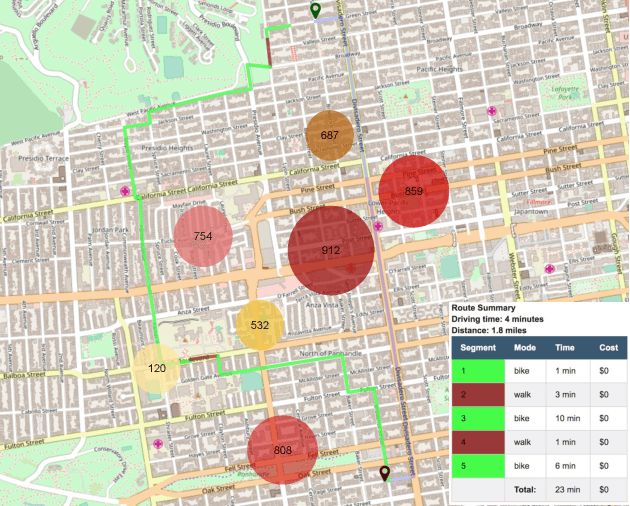Click the Mode column header

click(x=525, y=346)
